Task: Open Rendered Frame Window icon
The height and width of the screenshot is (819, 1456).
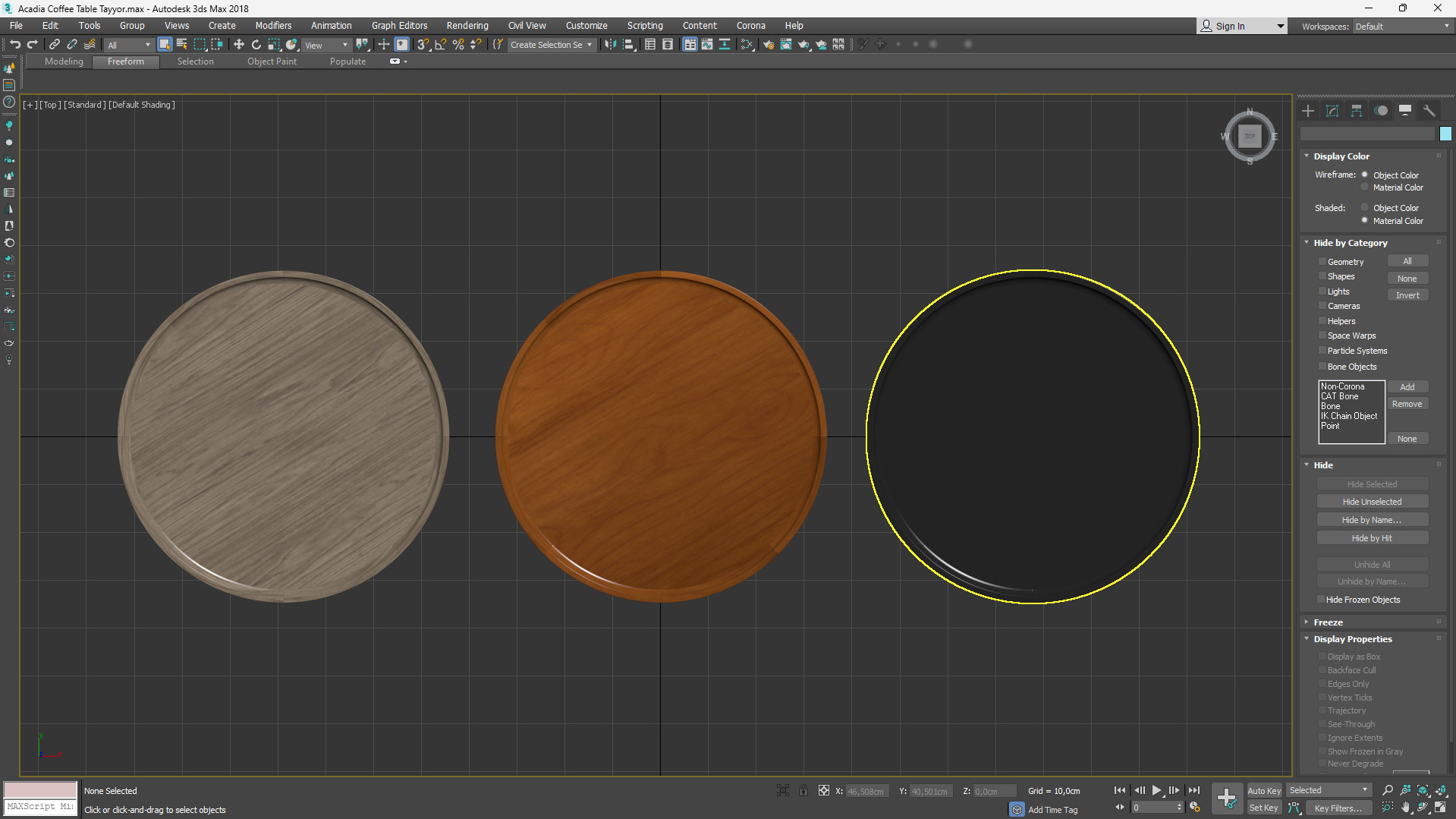Action: pos(786,45)
